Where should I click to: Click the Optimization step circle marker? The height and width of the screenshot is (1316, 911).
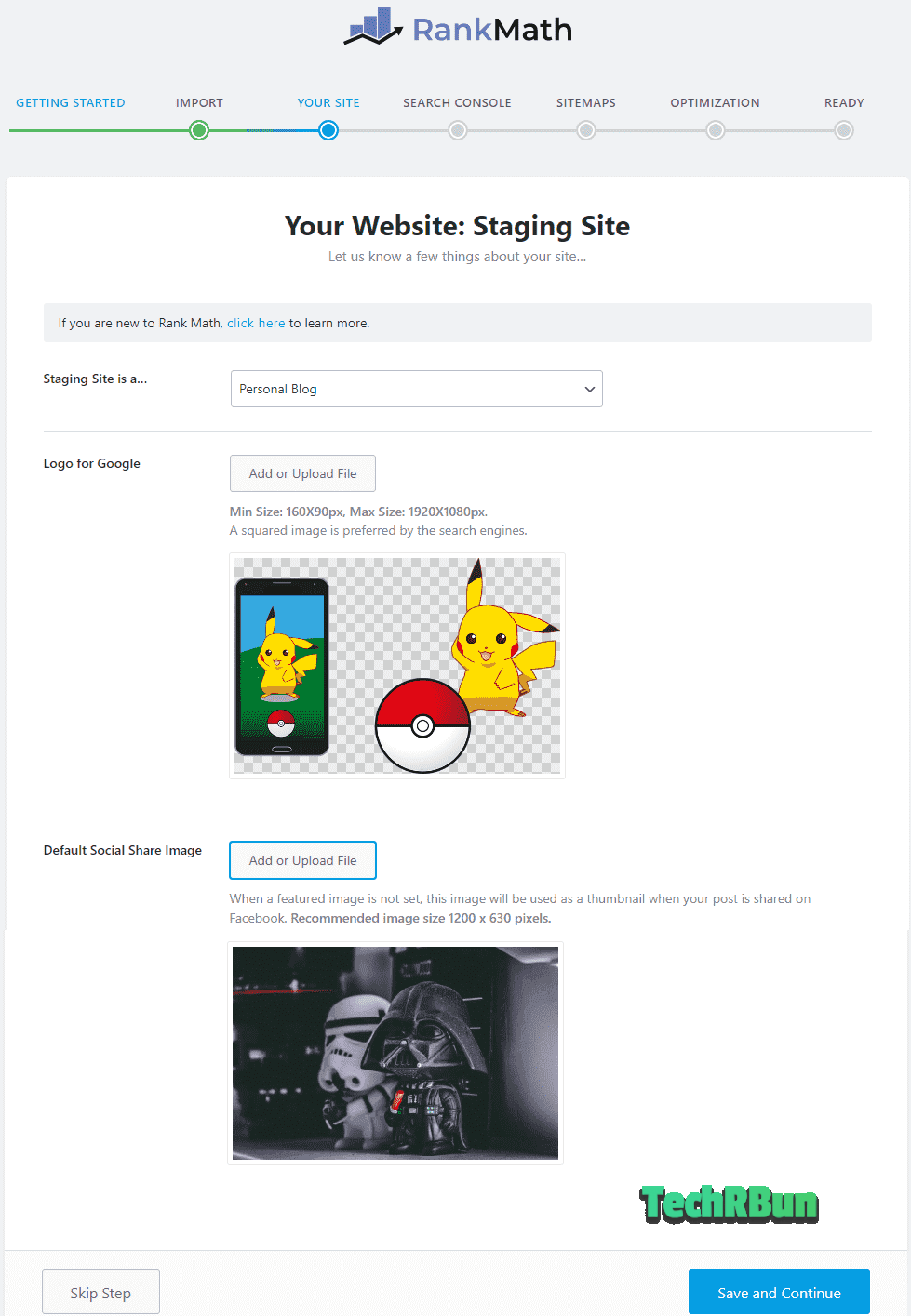point(715,130)
